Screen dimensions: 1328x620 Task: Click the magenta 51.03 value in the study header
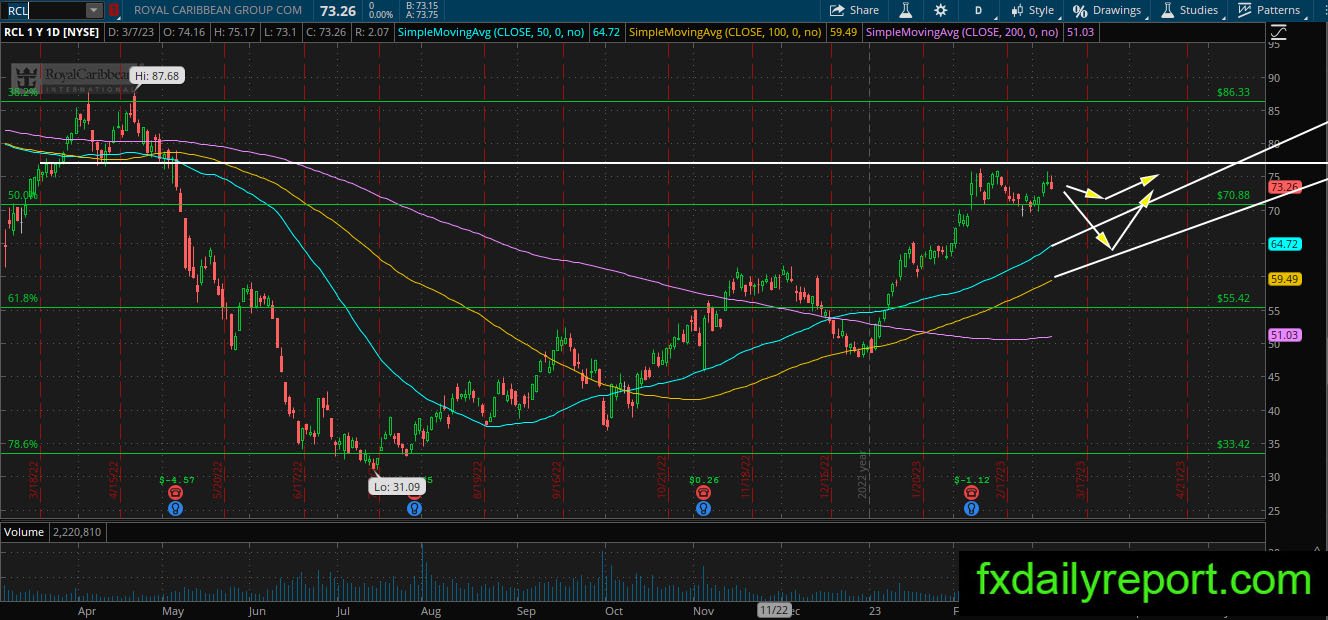[1081, 32]
